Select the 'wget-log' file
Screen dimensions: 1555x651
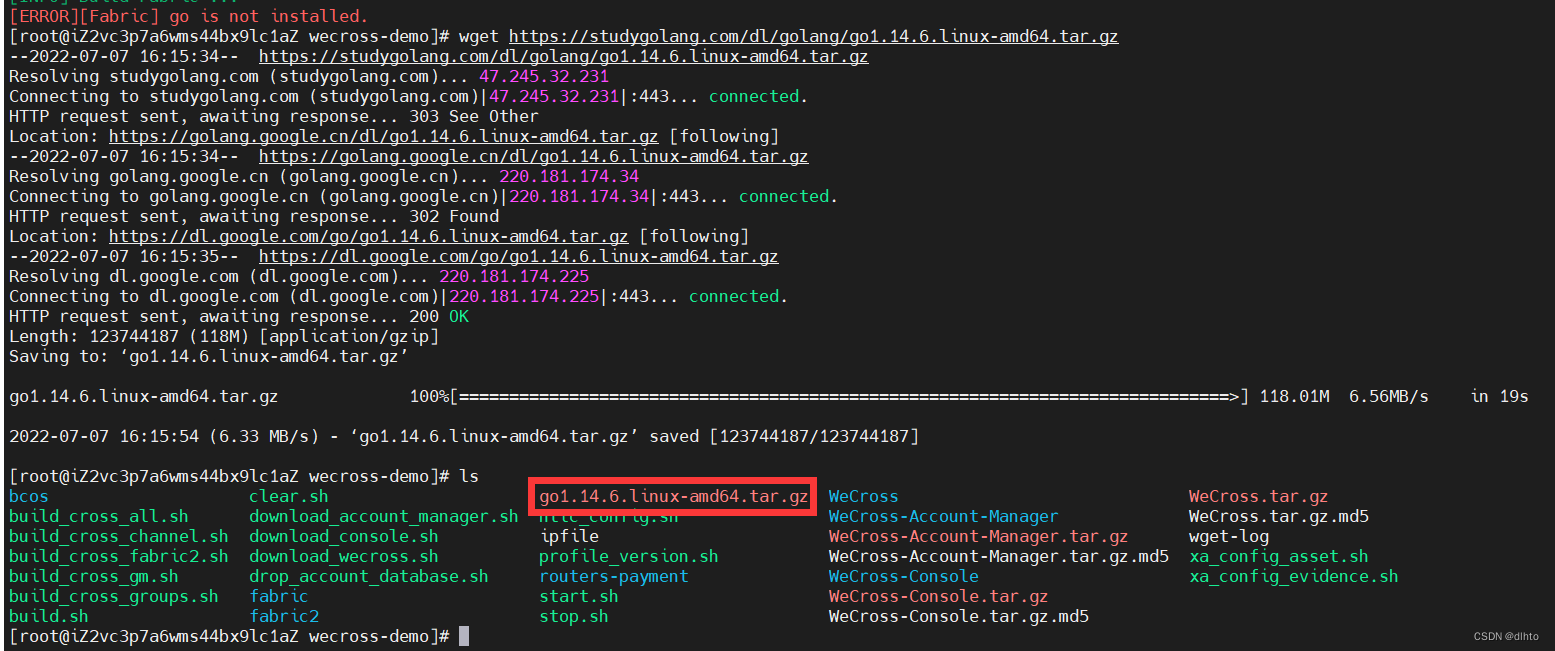[1229, 537]
